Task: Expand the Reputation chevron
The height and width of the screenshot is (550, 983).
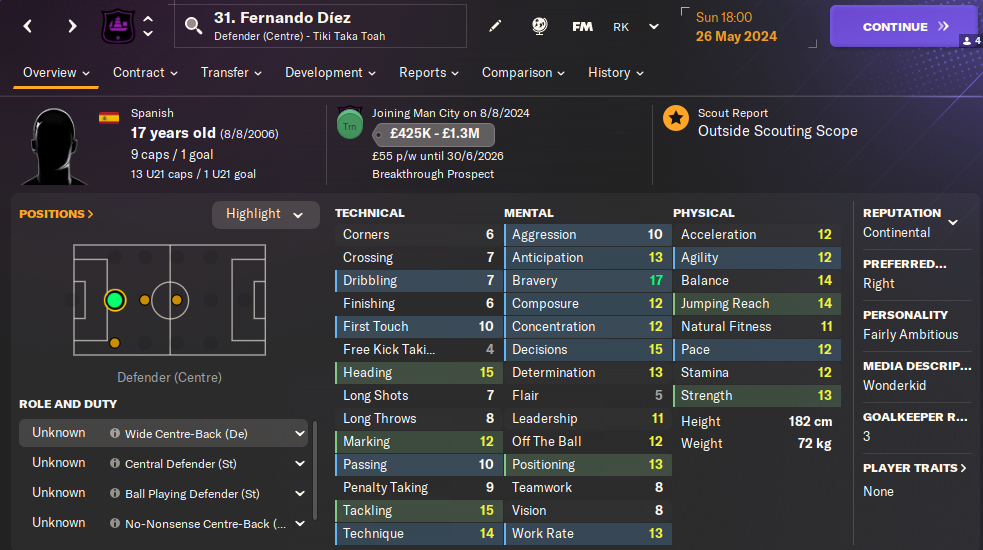Action: (x=953, y=222)
